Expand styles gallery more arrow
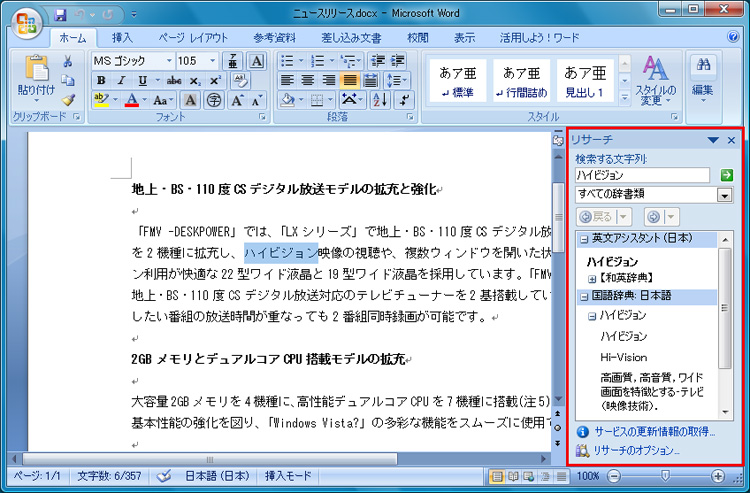750x493 pixels. pos(624,98)
